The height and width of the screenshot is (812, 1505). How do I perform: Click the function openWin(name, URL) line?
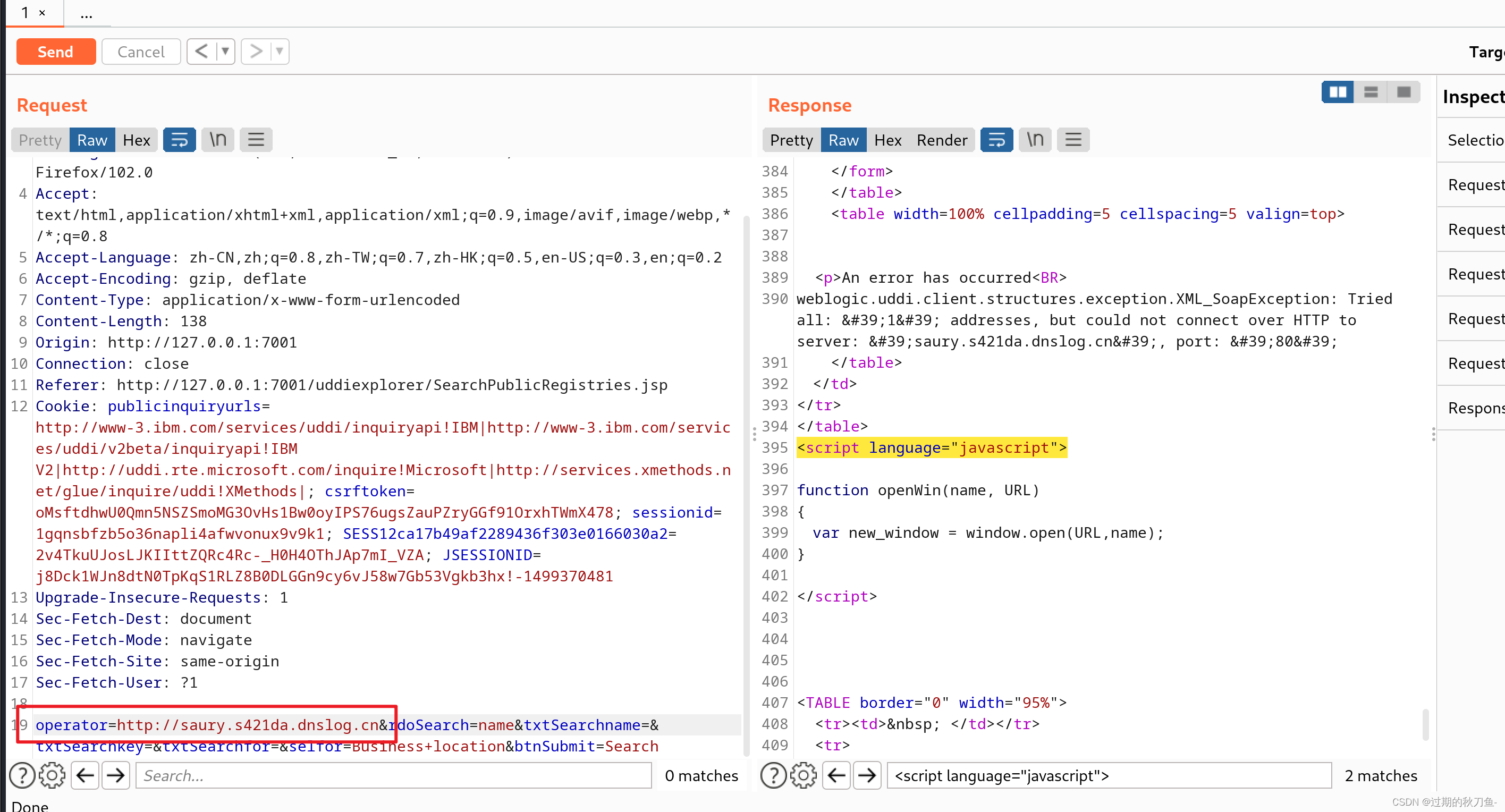coord(918,490)
